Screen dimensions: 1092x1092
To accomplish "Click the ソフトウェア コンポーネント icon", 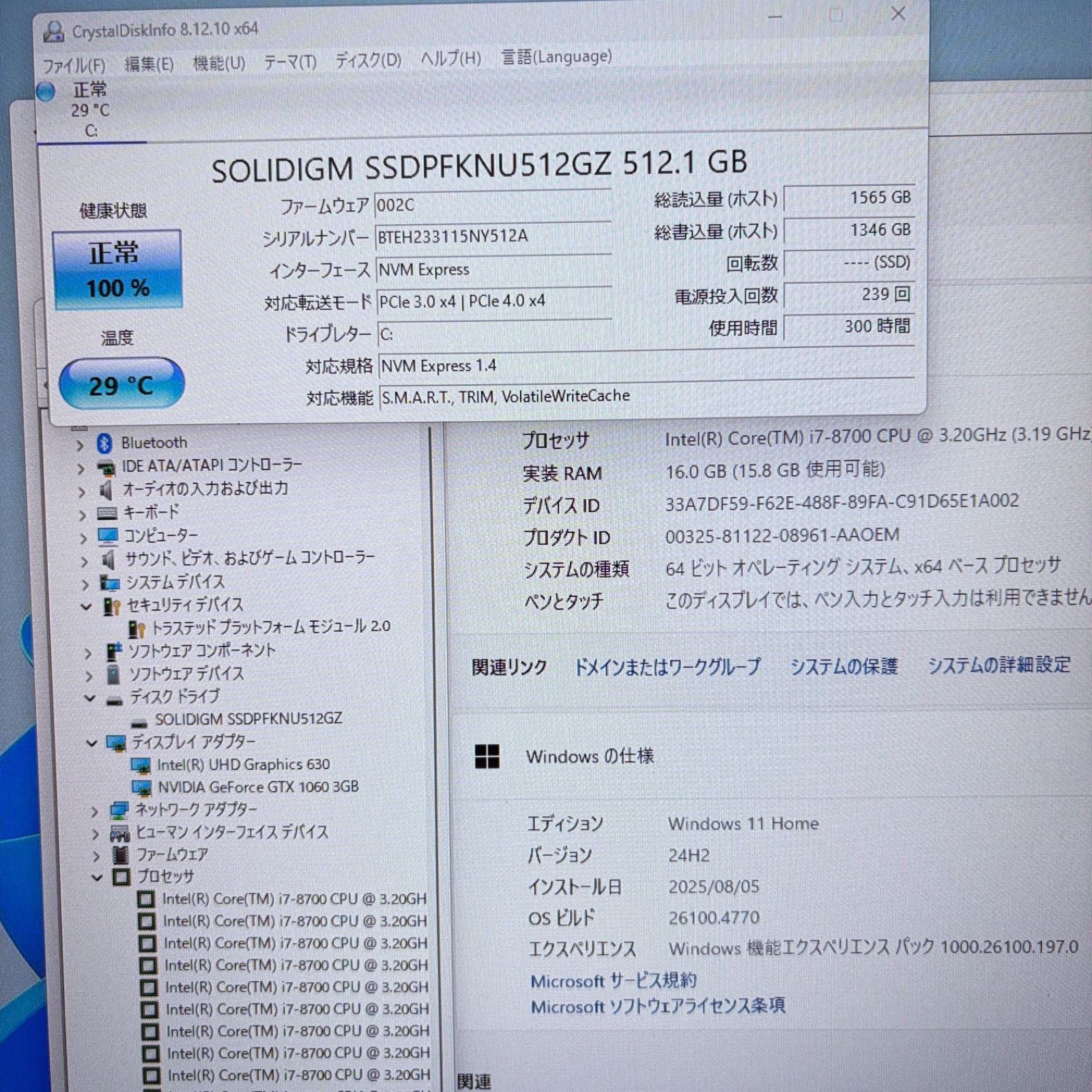I will pyautogui.click(x=113, y=652).
